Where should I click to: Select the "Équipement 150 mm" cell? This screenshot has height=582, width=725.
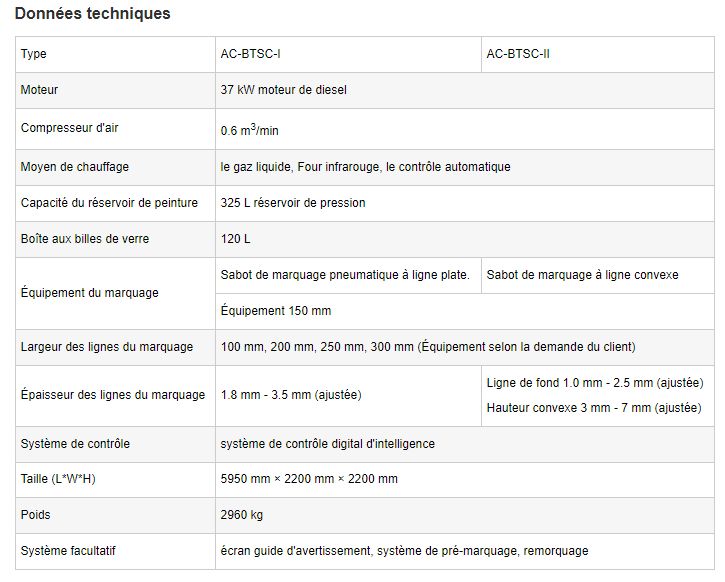tap(276, 311)
